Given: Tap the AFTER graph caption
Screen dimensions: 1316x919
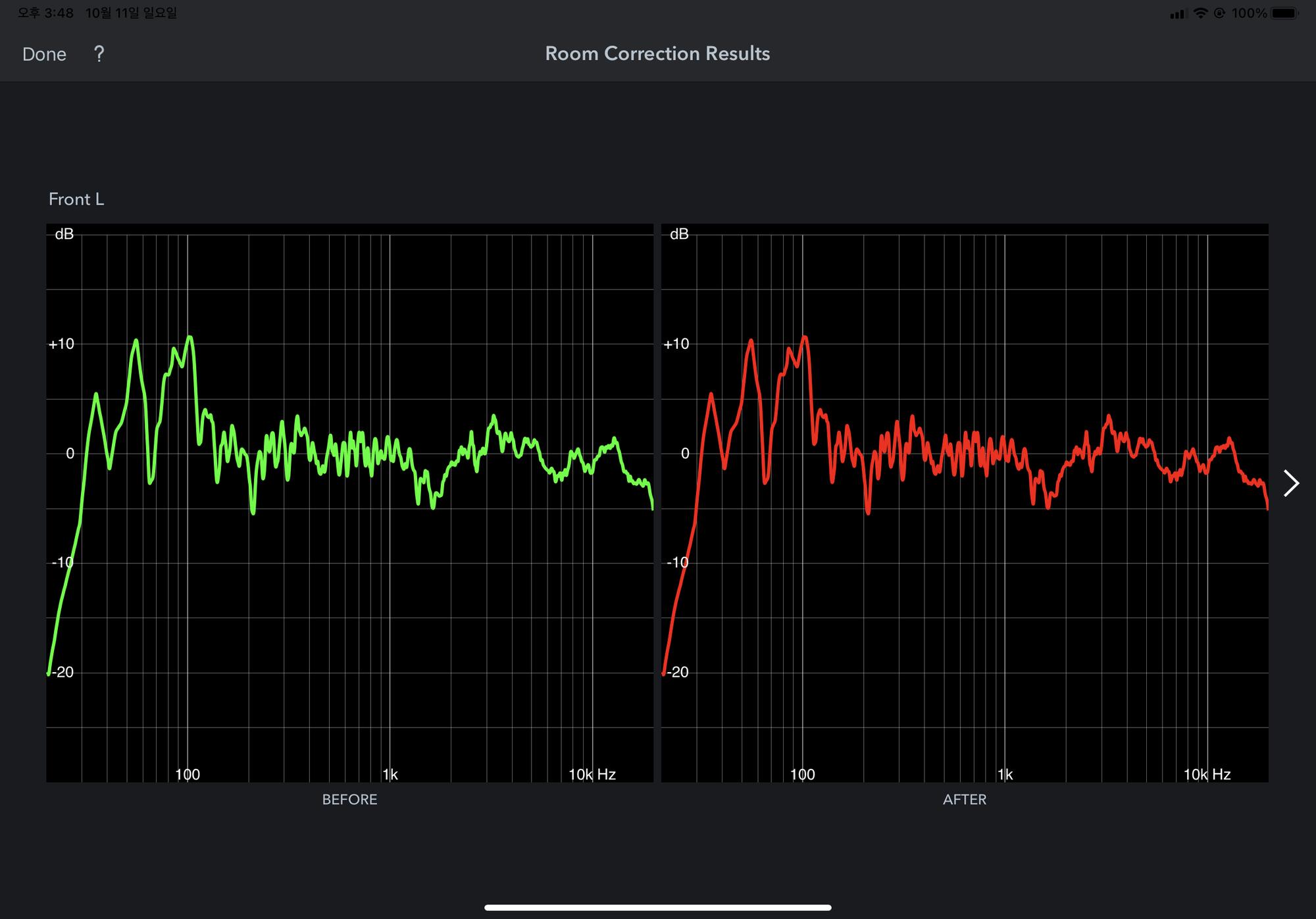Looking at the screenshot, I should pos(964,799).
